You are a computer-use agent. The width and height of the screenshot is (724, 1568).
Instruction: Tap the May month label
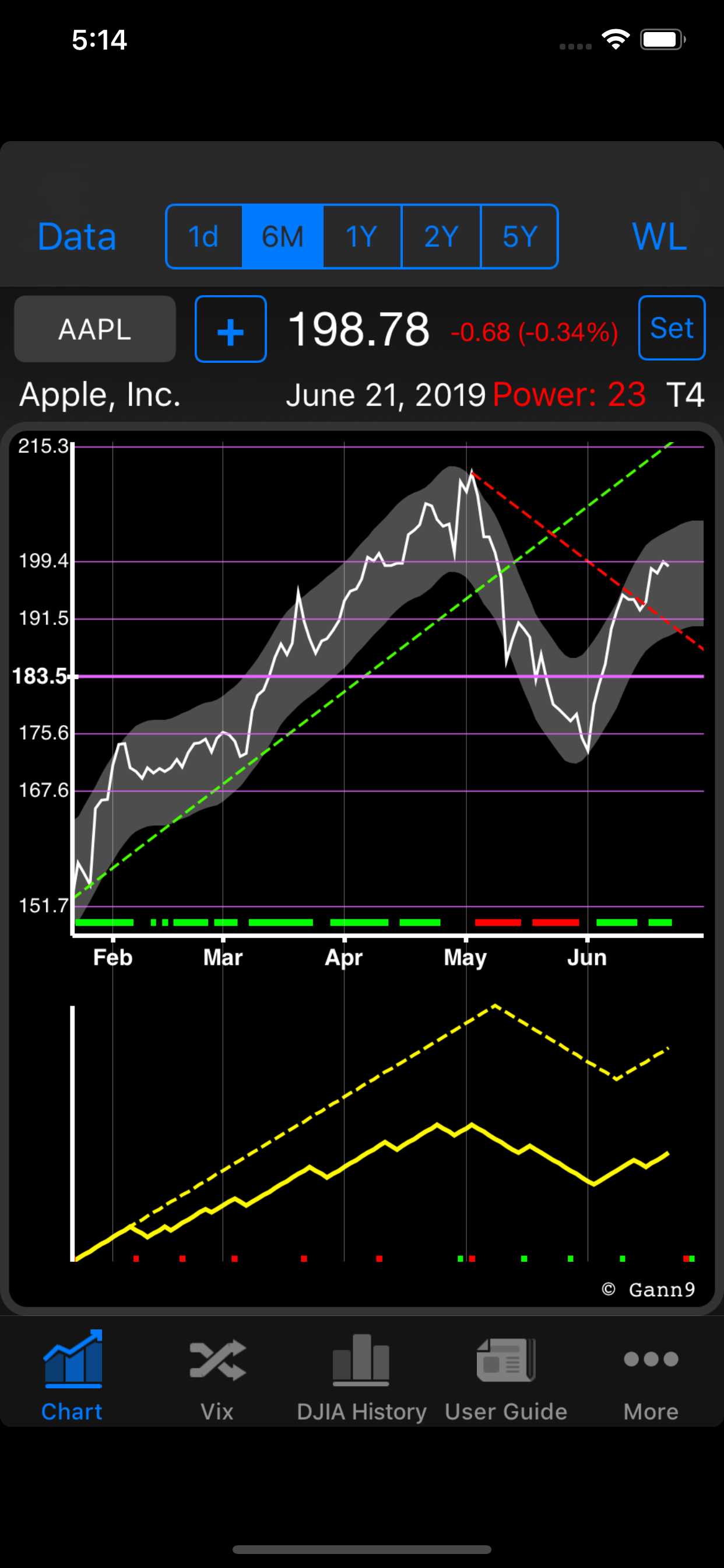tap(465, 958)
